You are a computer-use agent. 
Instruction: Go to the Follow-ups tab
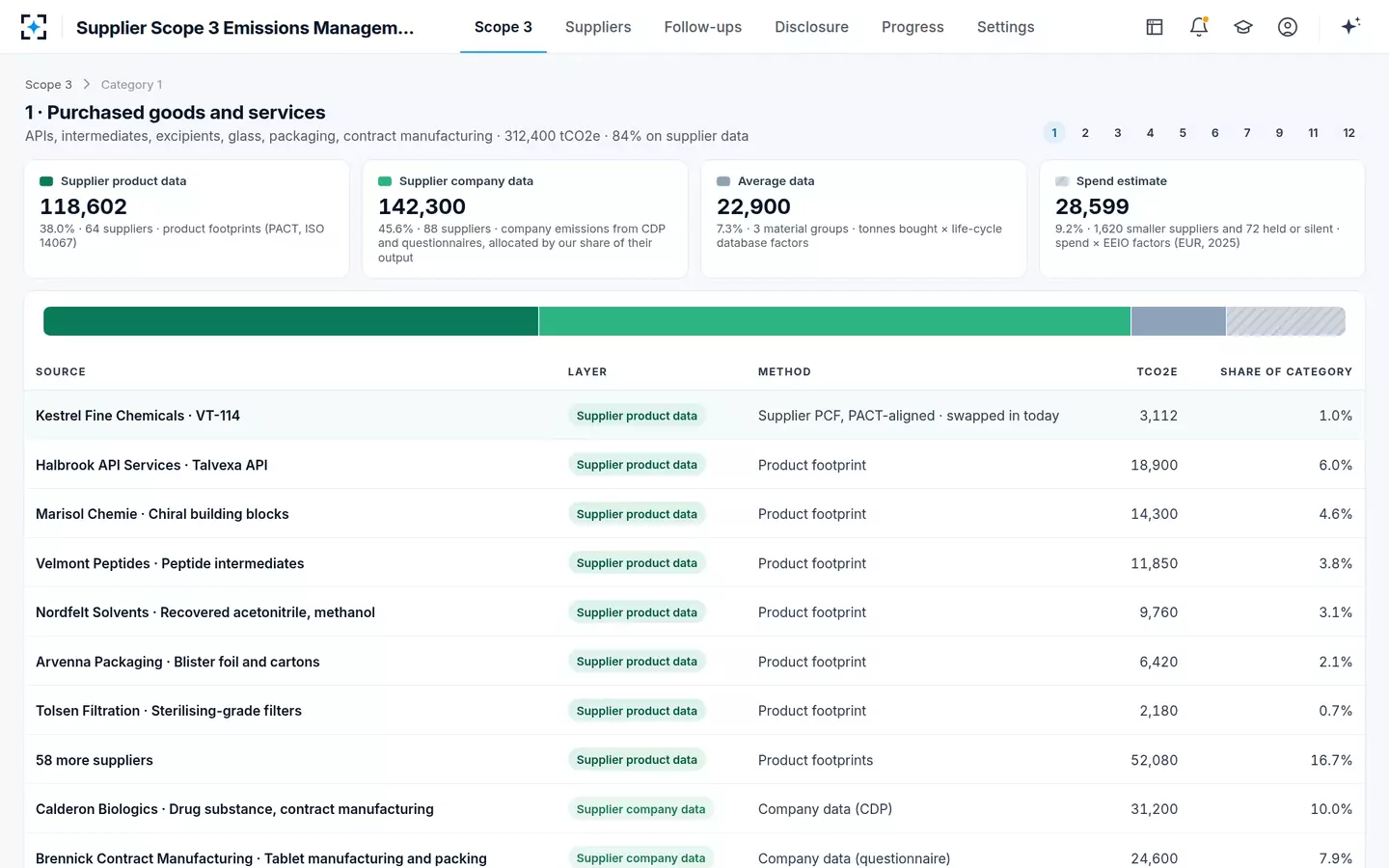[703, 27]
